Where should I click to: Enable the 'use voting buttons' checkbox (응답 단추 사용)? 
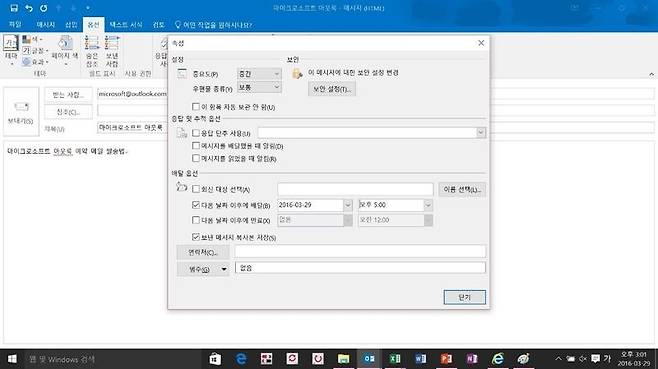point(196,133)
